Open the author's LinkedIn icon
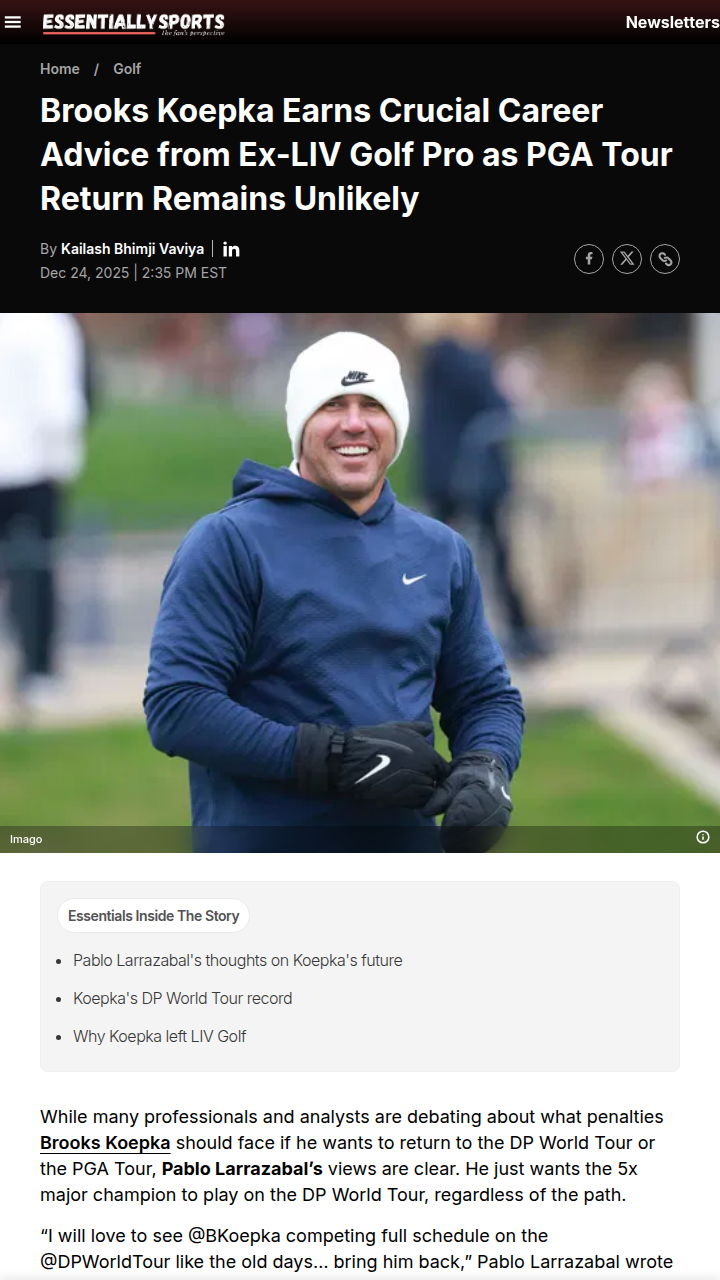Screen dimensions: 720x1280 click(231, 249)
